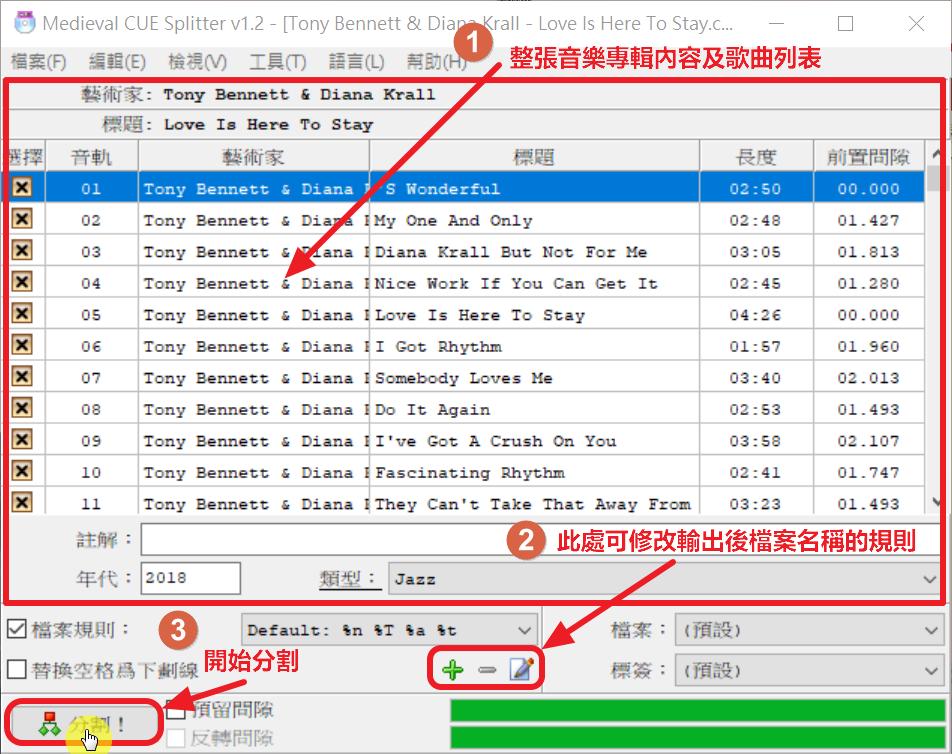Open the 檔案(F) menu
The width and height of the screenshot is (952, 754).
(39, 61)
